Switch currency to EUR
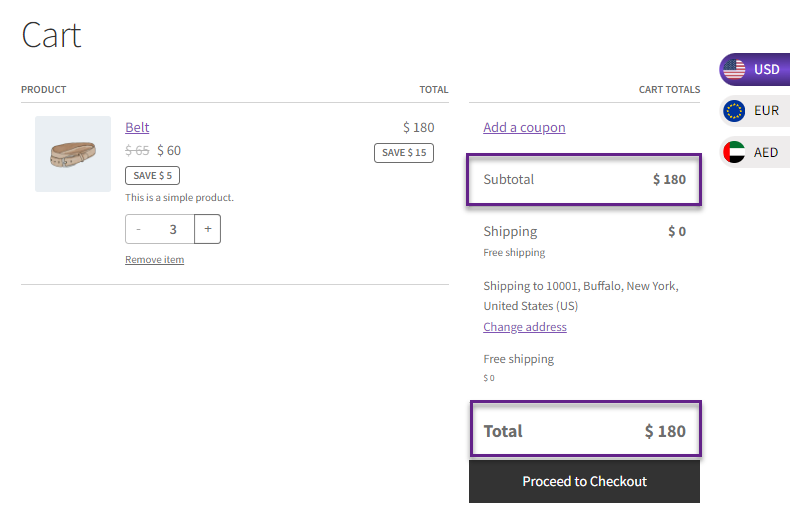Image resolution: width=790 pixels, height=515 pixels. coord(755,111)
